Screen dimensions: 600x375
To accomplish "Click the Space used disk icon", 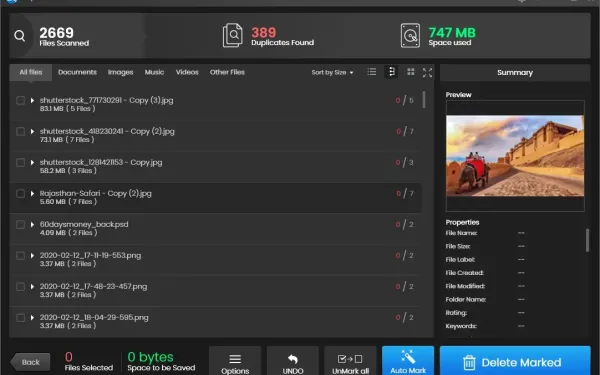I will pyautogui.click(x=410, y=36).
